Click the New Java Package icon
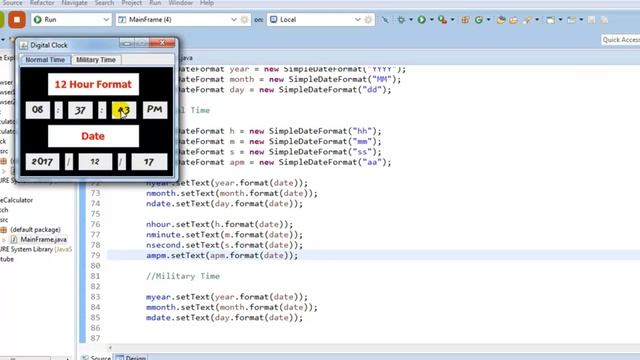The height and width of the screenshot is (360, 640). (x=465, y=20)
